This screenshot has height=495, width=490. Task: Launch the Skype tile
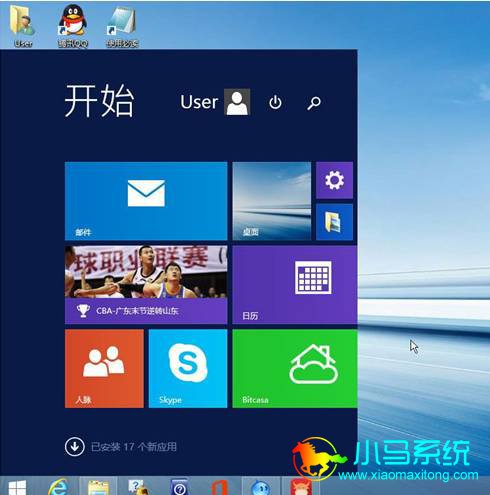[188, 368]
